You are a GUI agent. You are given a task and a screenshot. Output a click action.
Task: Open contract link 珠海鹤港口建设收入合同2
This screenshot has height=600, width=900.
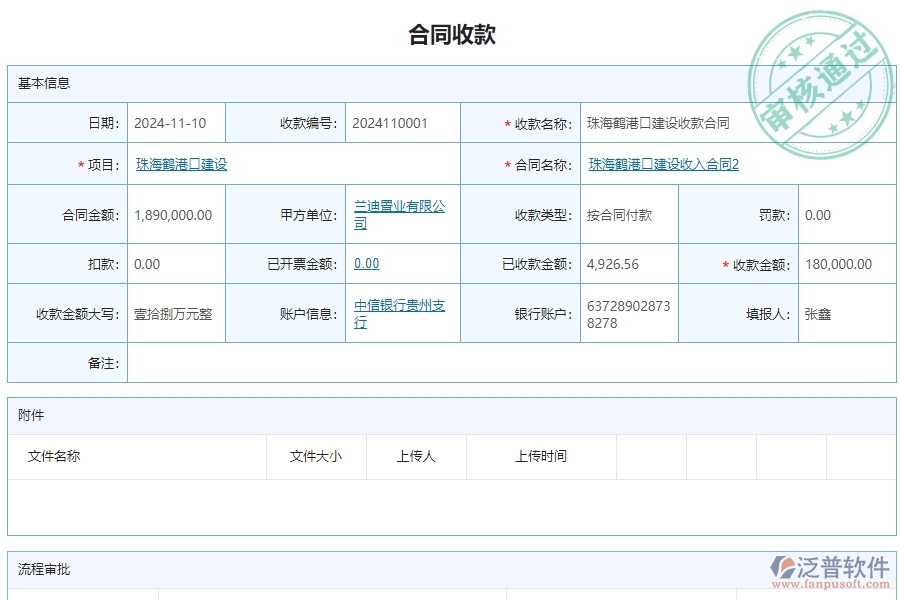click(x=661, y=164)
